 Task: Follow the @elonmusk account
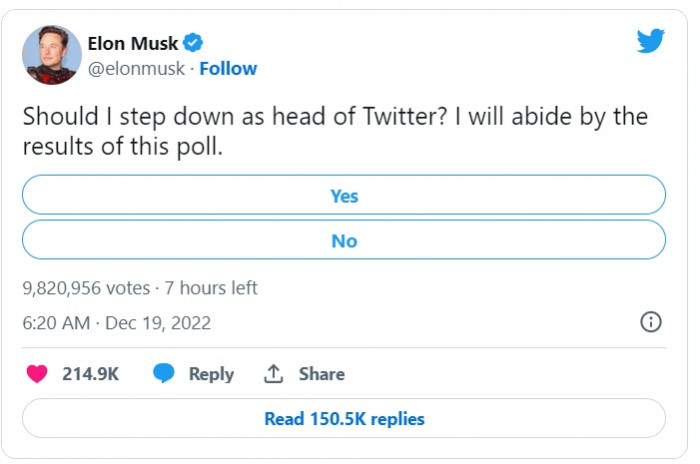[x=228, y=69]
